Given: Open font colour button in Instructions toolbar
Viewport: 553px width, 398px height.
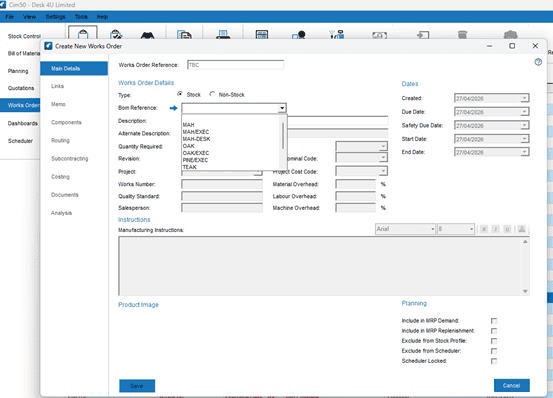Looking at the screenshot, I should tap(522, 229).
